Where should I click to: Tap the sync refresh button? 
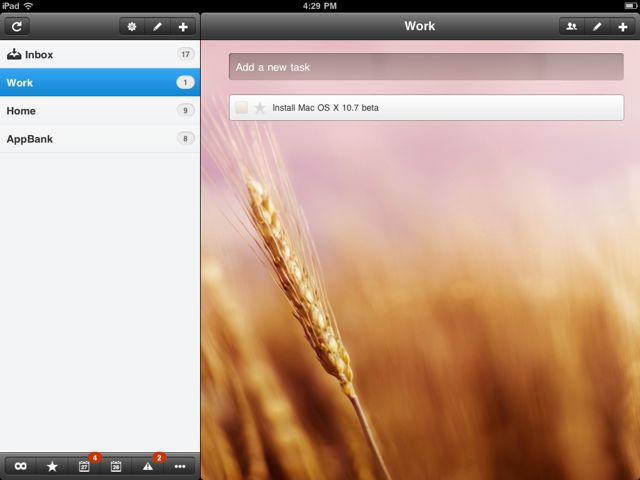click(x=17, y=27)
